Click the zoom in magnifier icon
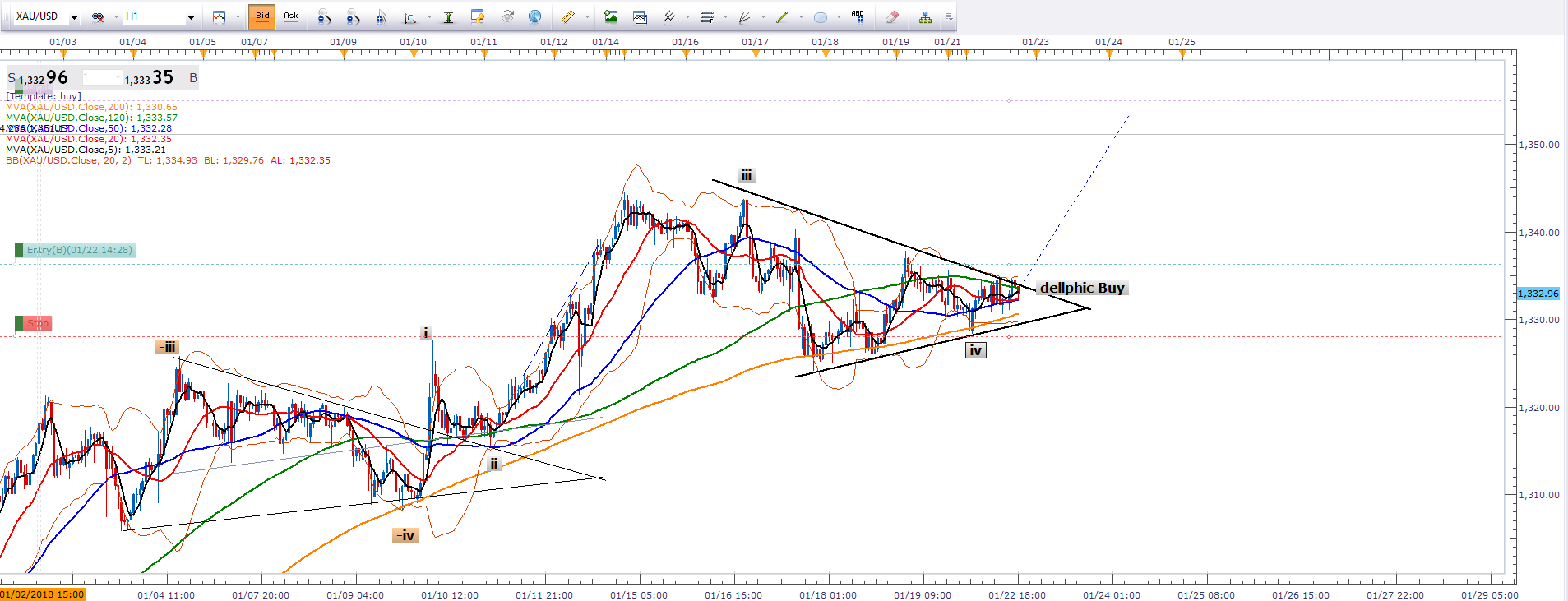This screenshot has height=601, width=1568. pyautogui.click(x=324, y=16)
